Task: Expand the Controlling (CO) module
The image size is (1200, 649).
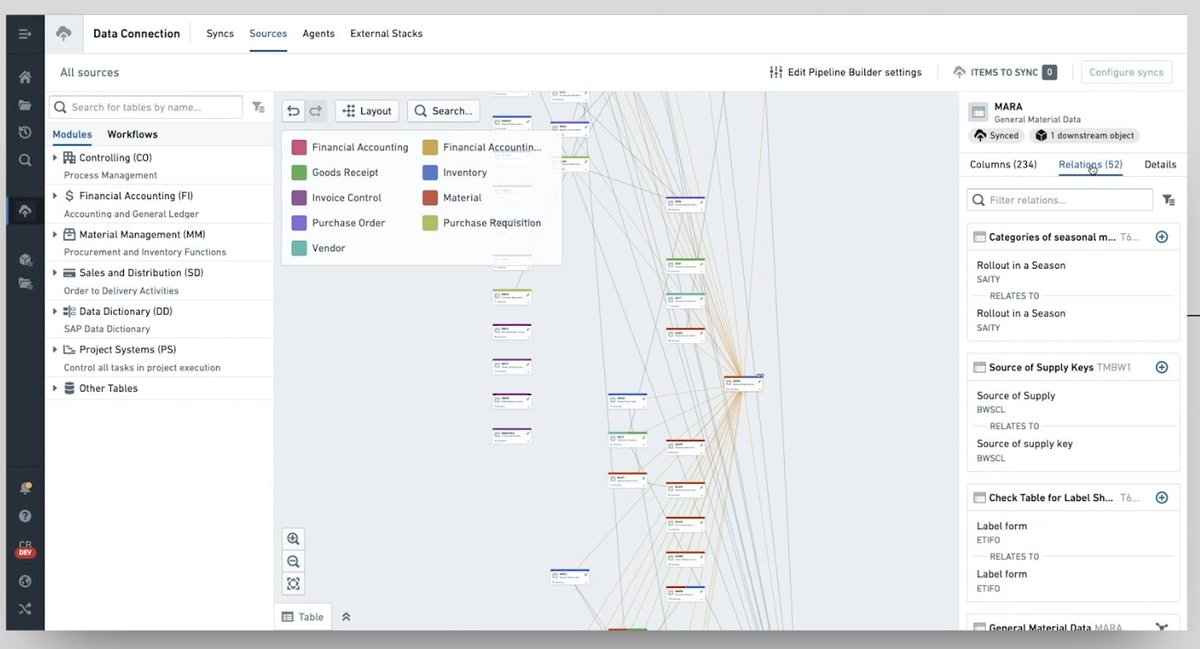Action: 56,156
